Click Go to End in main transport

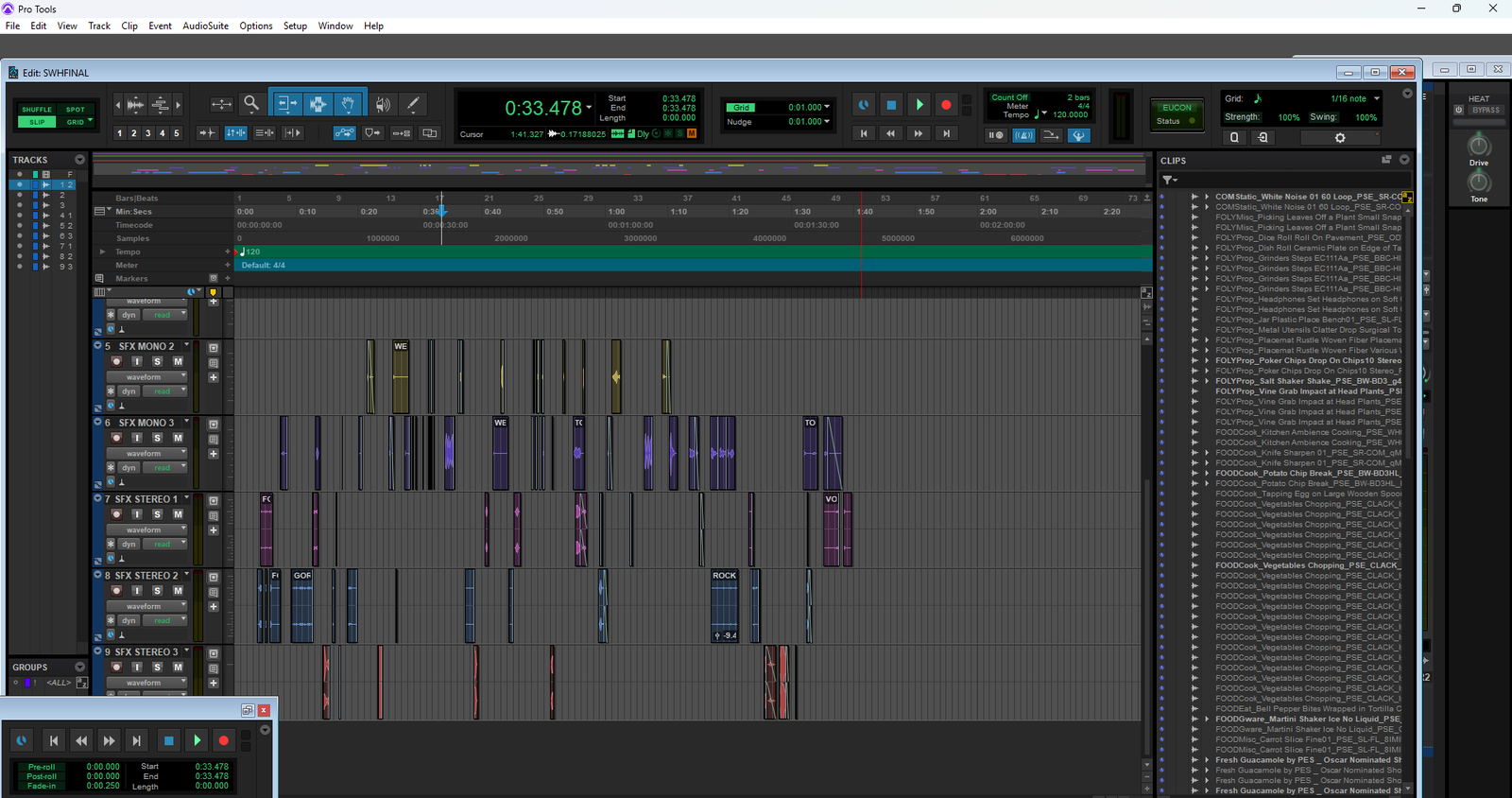point(946,134)
